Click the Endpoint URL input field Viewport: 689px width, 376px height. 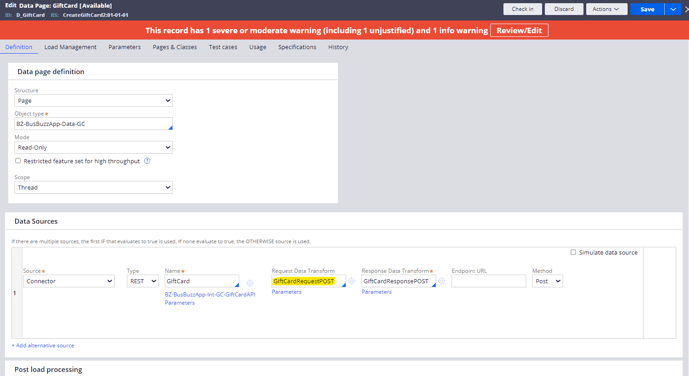[x=489, y=281]
